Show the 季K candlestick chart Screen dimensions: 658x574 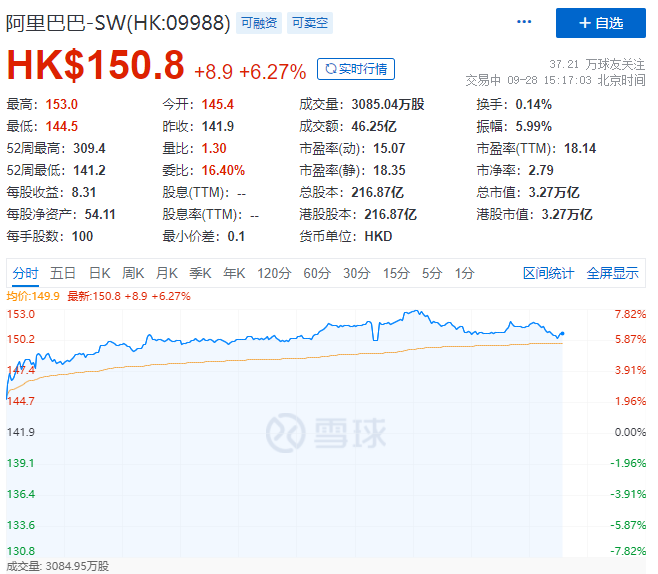click(200, 273)
